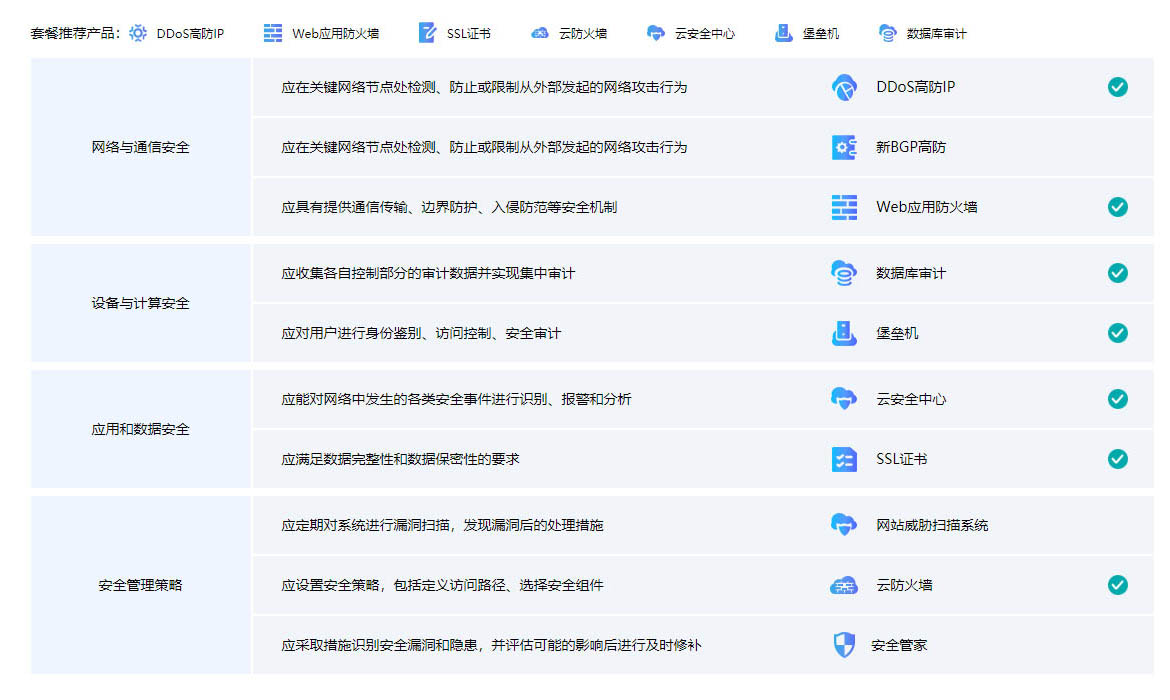
Task: Click the Web应用防火墙 icon in the recommended bar
Action: pyautogui.click(x=273, y=33)
